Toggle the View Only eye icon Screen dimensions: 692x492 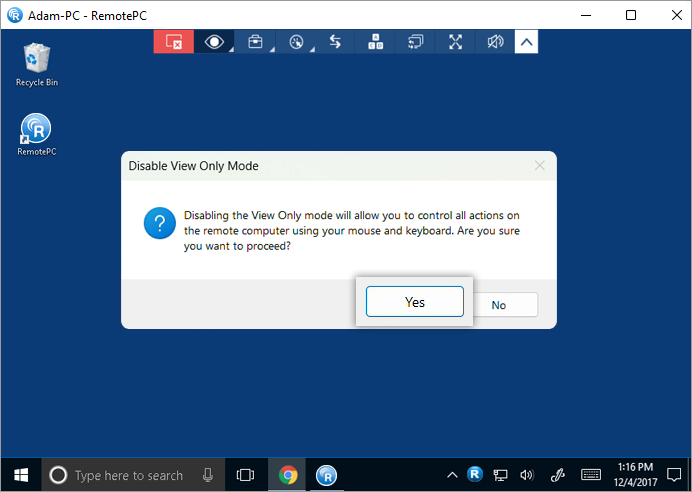[213, 42]
